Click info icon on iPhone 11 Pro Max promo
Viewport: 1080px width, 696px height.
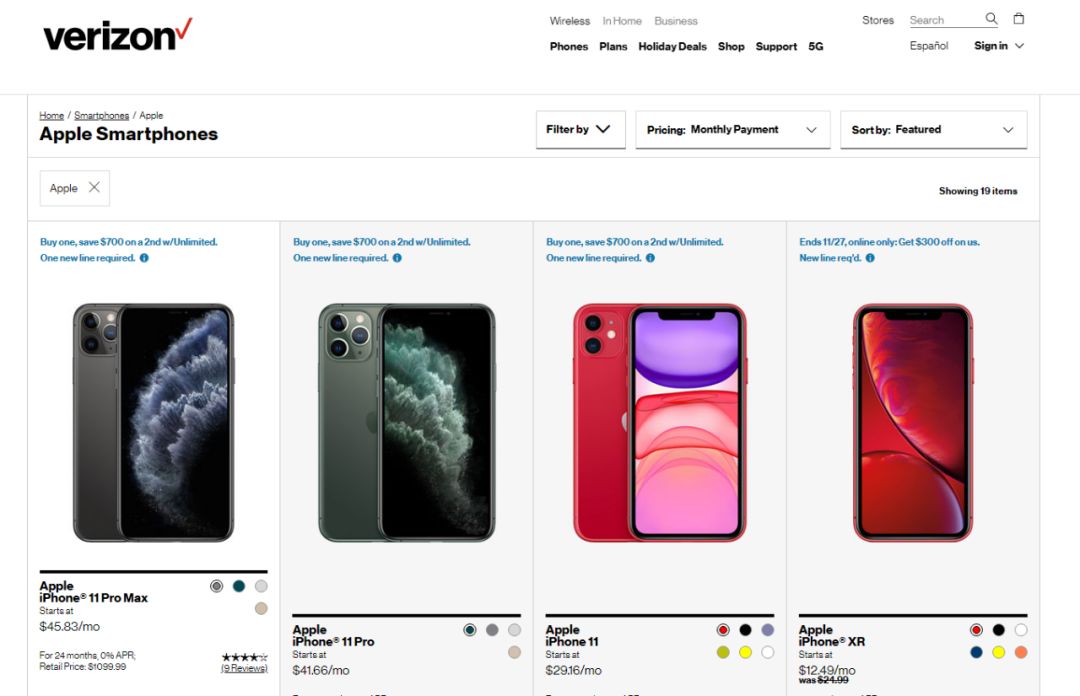[144, 258]
